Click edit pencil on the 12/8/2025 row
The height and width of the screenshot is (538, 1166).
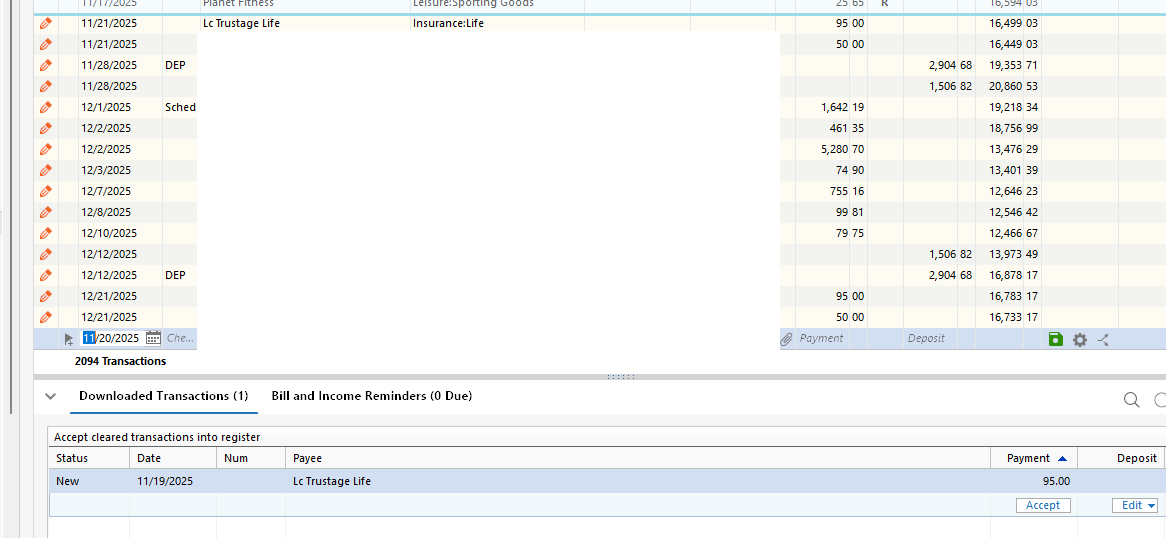coord(45,212)
